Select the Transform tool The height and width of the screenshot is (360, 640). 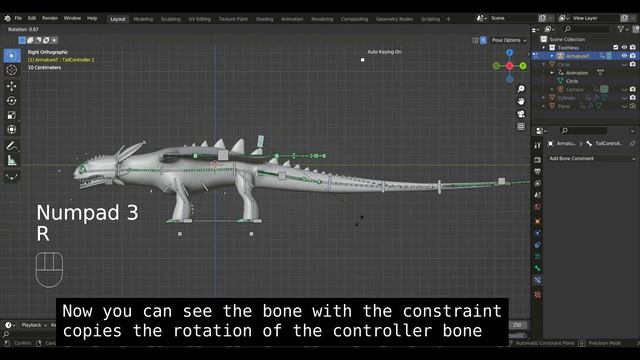(x=12, y=130)
